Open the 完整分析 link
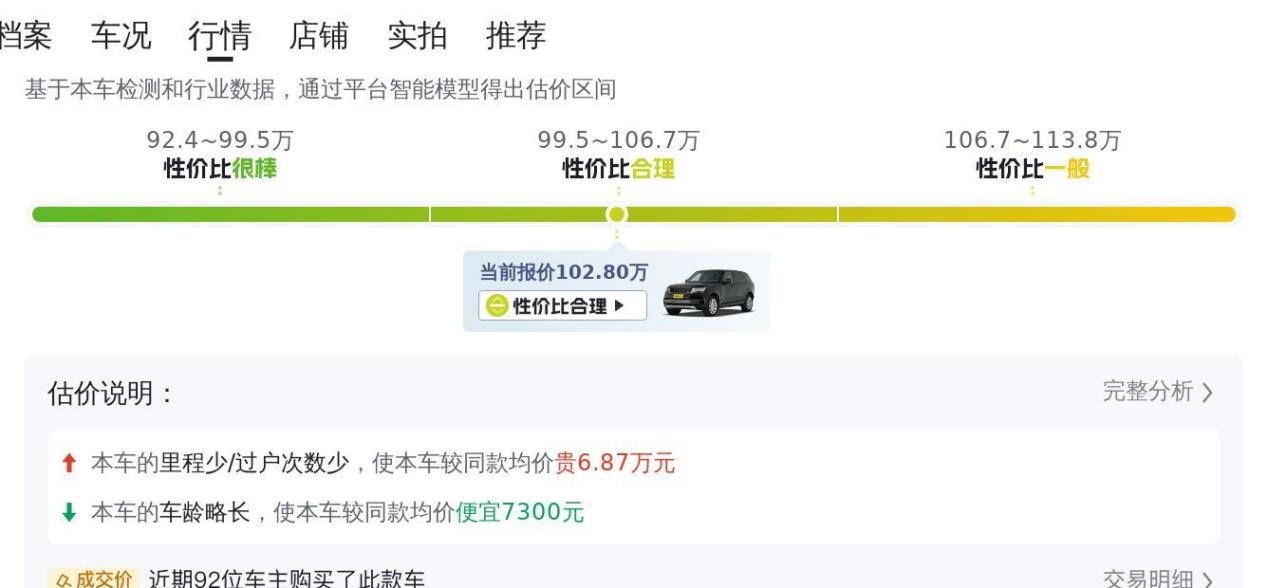This screenshot has width=1268, height=588. coord(1157,392)
